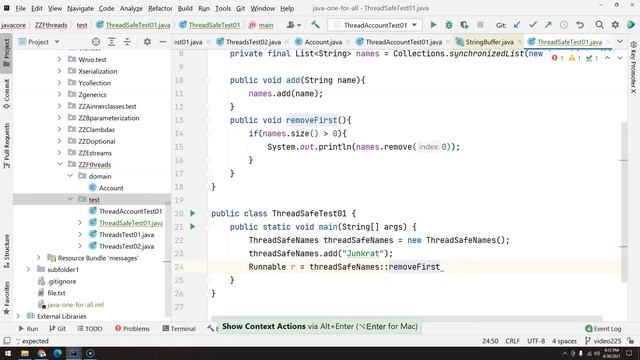Screen dimensions: 640x360
Task: Expand External Libraries node
Action: click(18, 316)
